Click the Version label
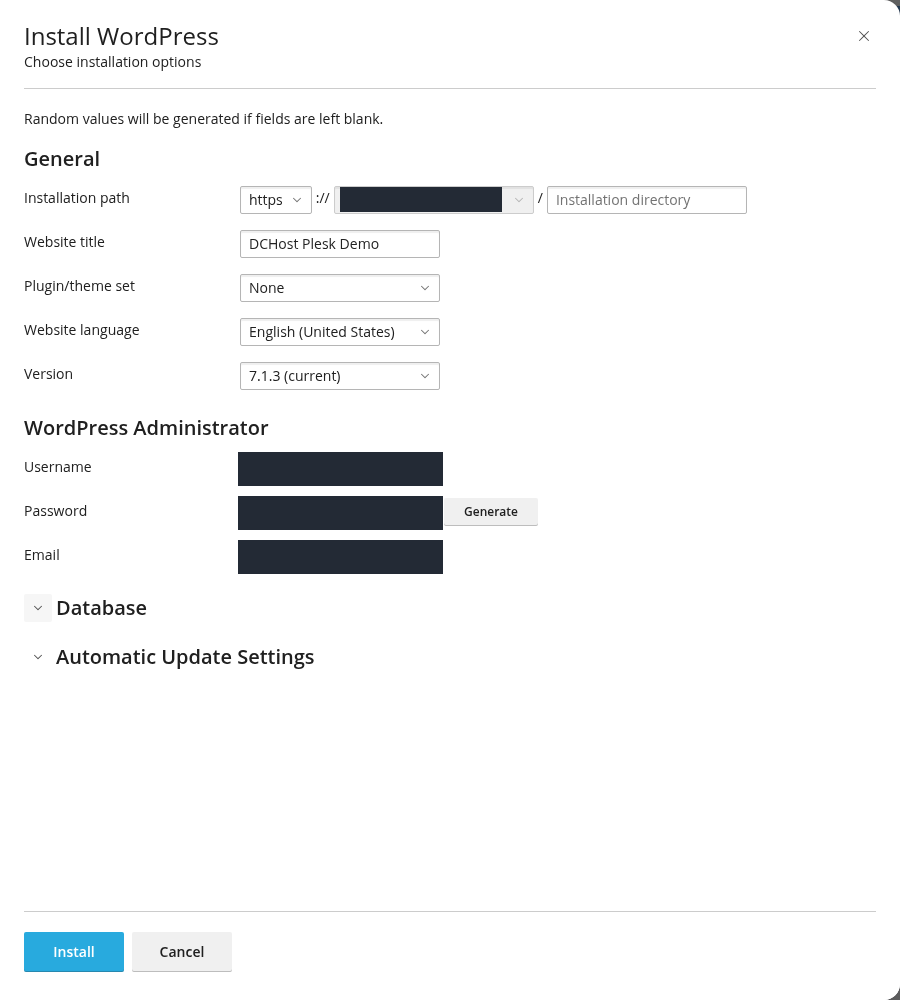Image resolution: width=900 pixels, height=1000 pixels. [x=48, y=374]
